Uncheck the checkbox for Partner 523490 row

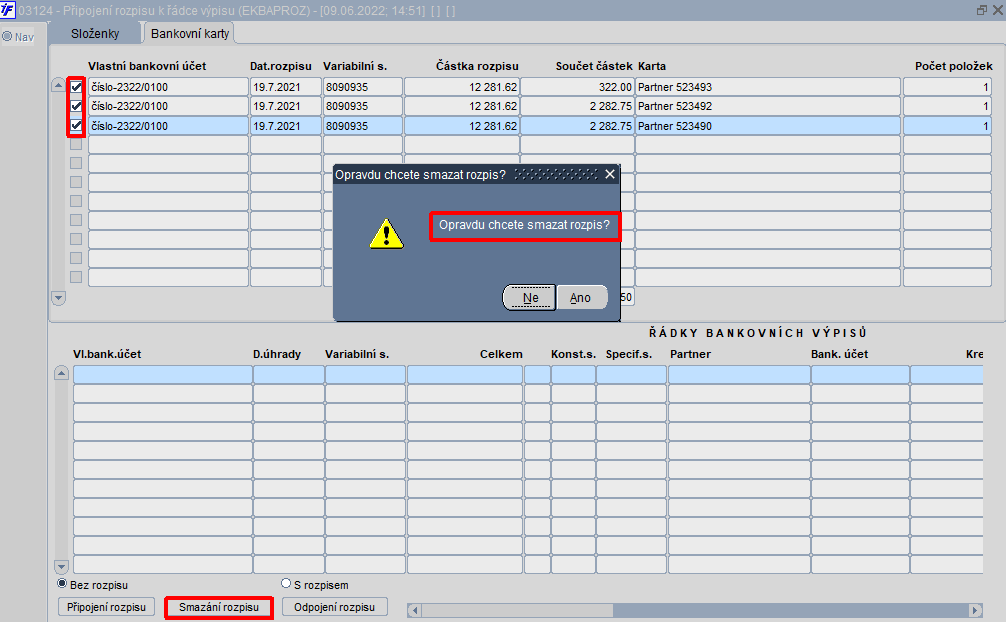76,125
